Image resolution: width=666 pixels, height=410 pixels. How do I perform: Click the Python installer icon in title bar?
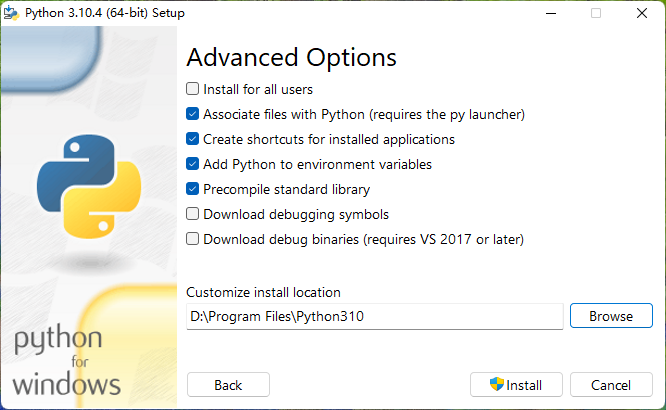point(11,13)
